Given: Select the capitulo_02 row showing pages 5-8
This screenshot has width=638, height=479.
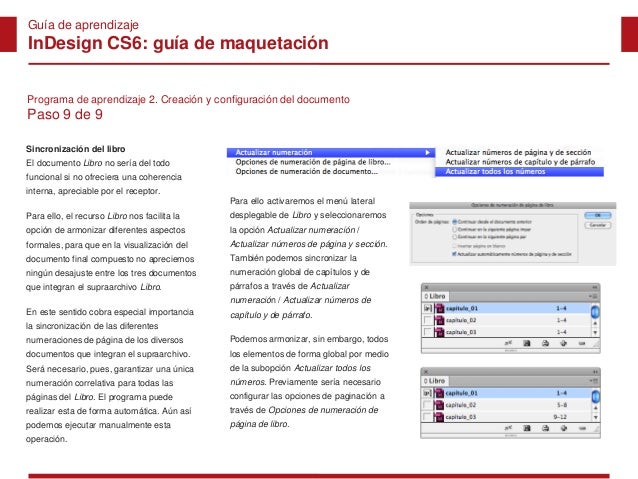Looking at the screenshot, I should point(507,405).
